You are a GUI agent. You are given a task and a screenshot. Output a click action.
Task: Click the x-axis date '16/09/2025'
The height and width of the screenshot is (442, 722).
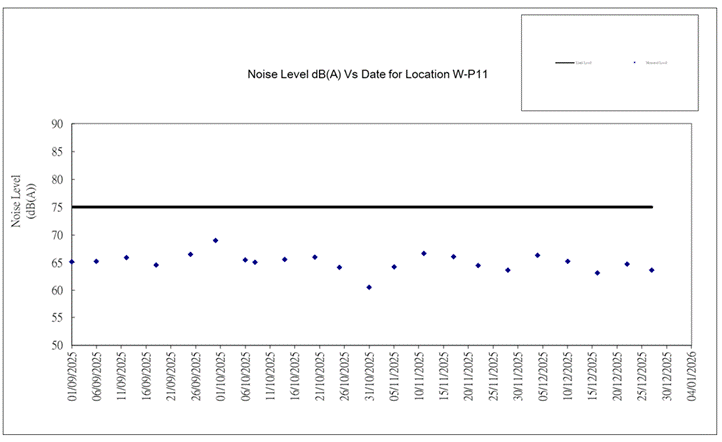tap(146, 376)
